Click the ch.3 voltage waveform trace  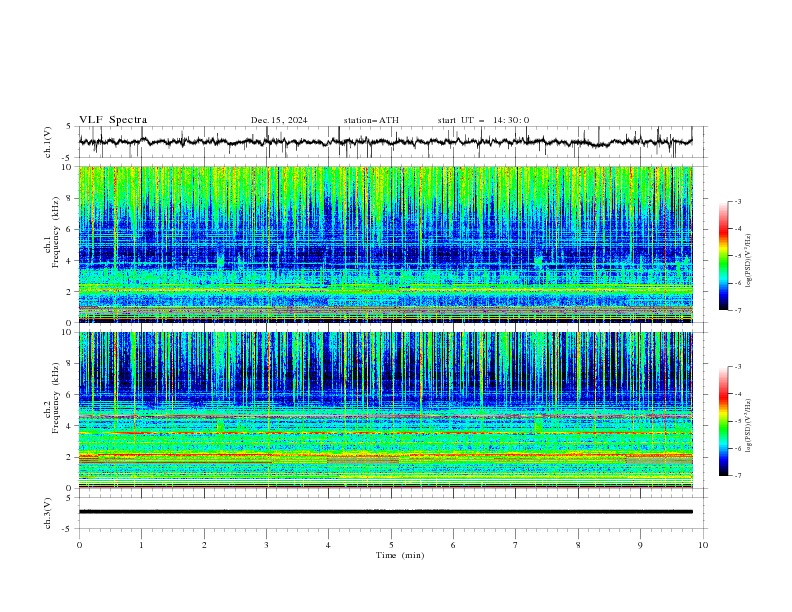pos(385,512)
